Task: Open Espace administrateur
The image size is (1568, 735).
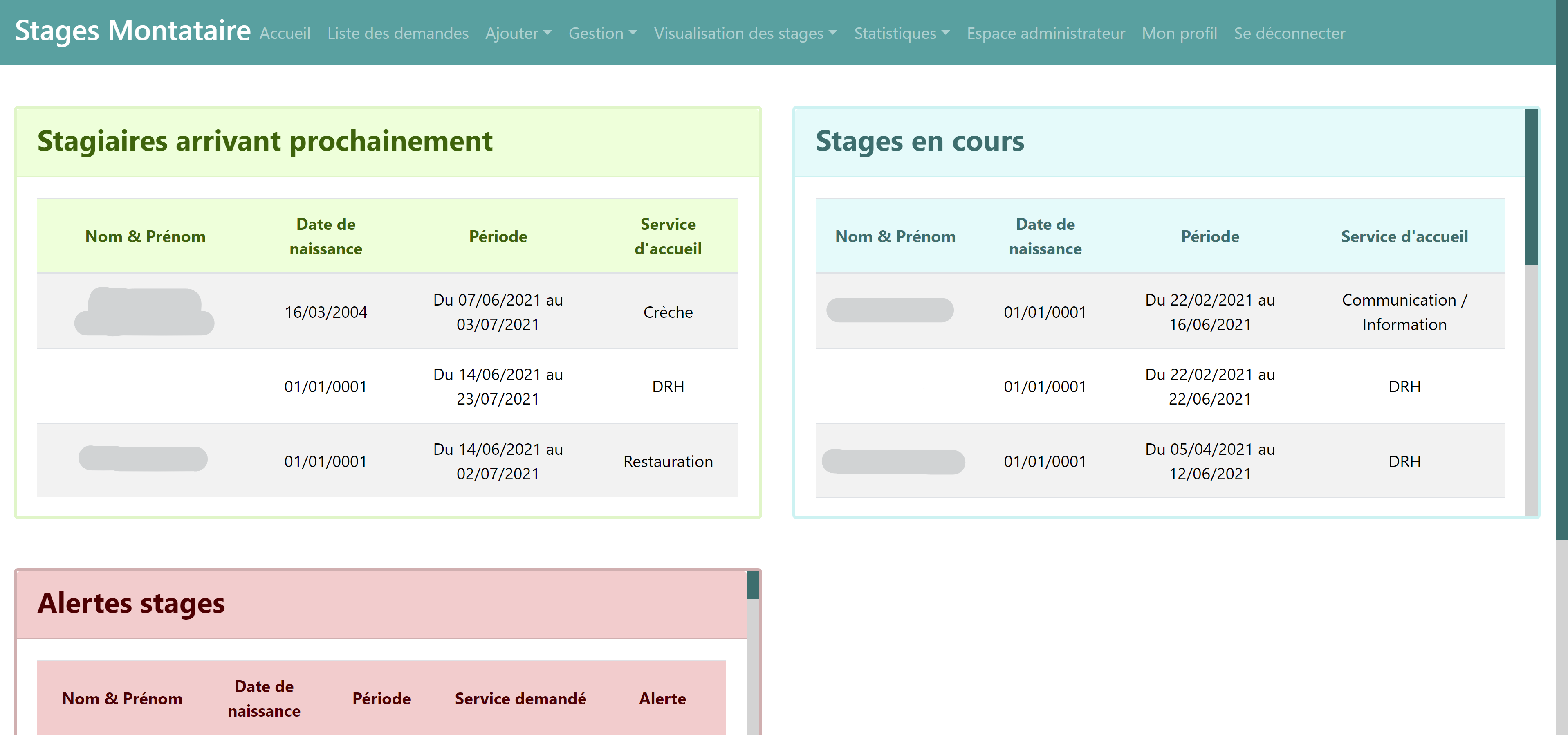Action: 1046,34
